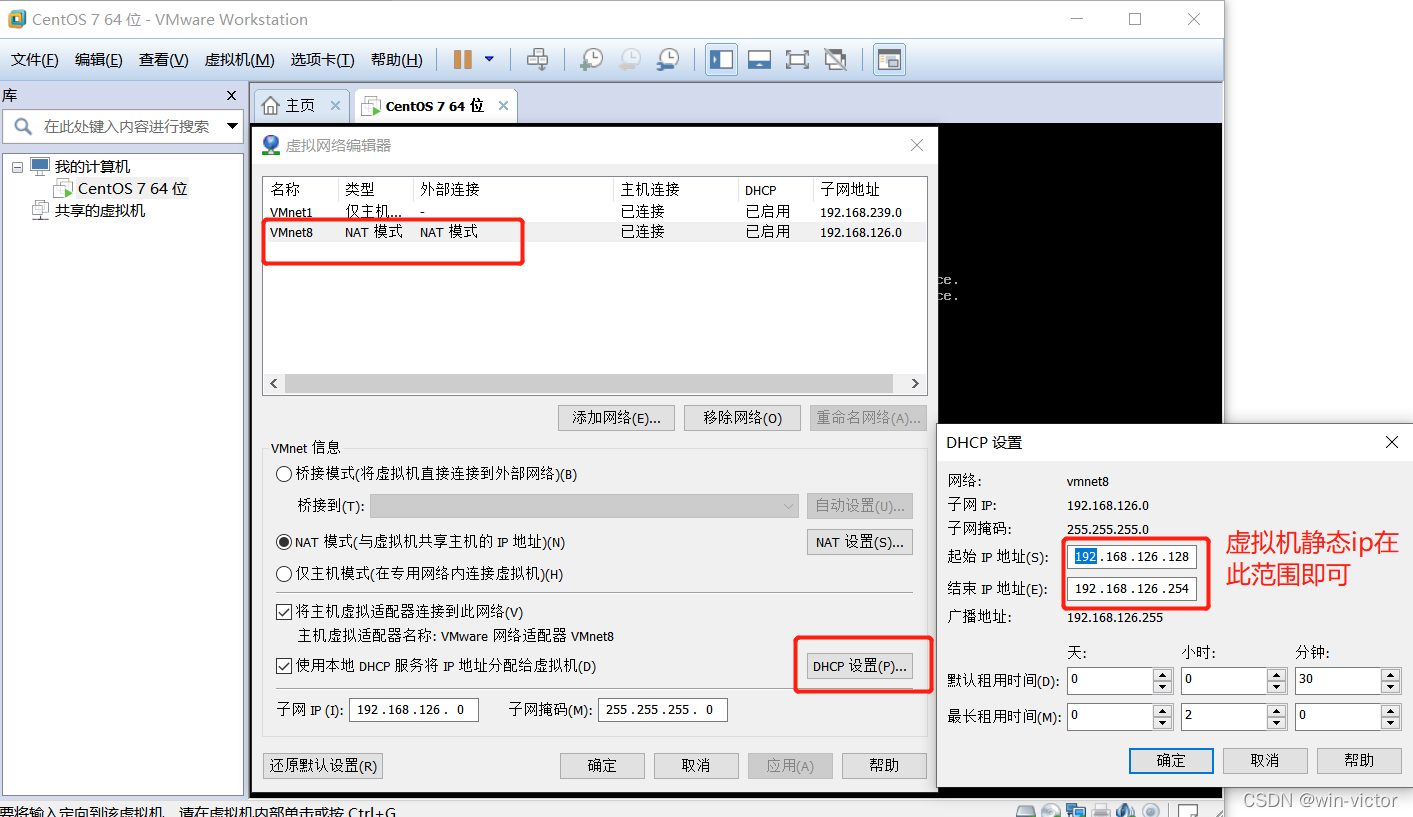Click the DHCP 设置(P)... button
The height and width of the screenshot is (817, 1413).
[x=860, y=666]
